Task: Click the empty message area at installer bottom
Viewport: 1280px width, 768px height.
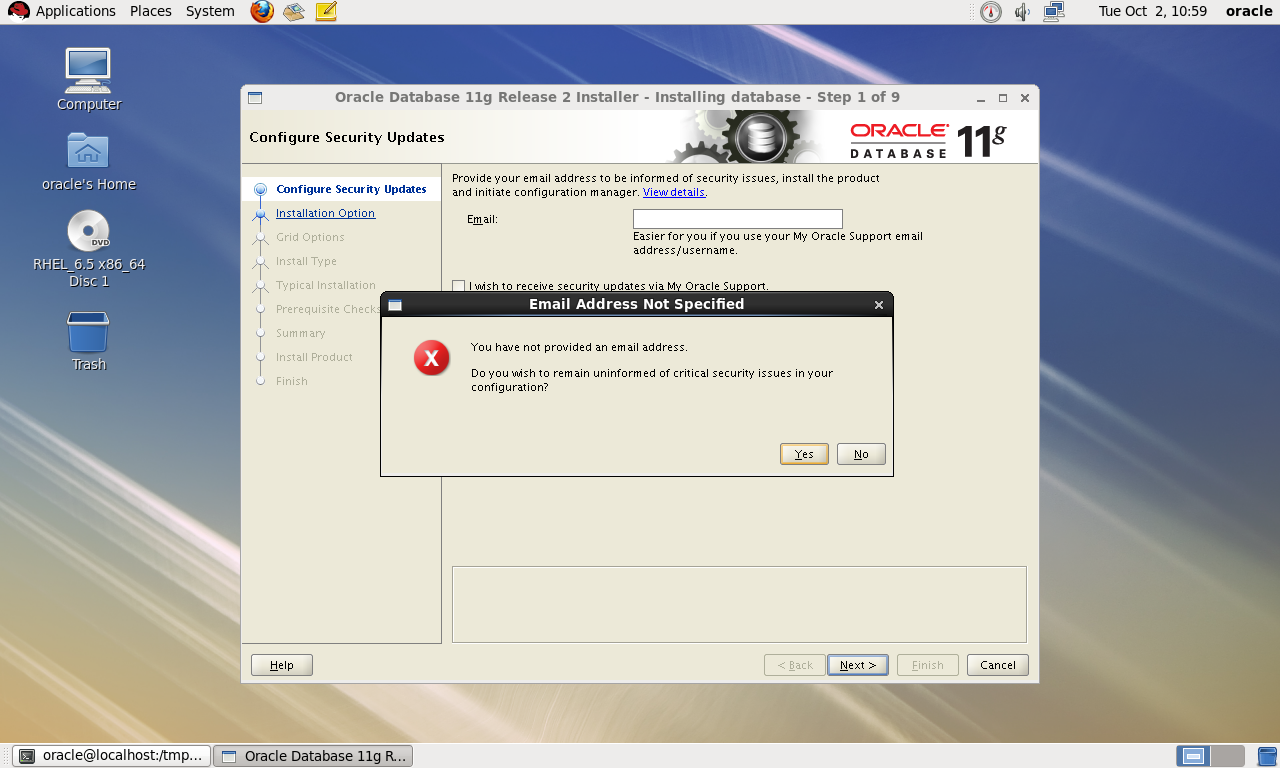Action: tap(739, 604)
